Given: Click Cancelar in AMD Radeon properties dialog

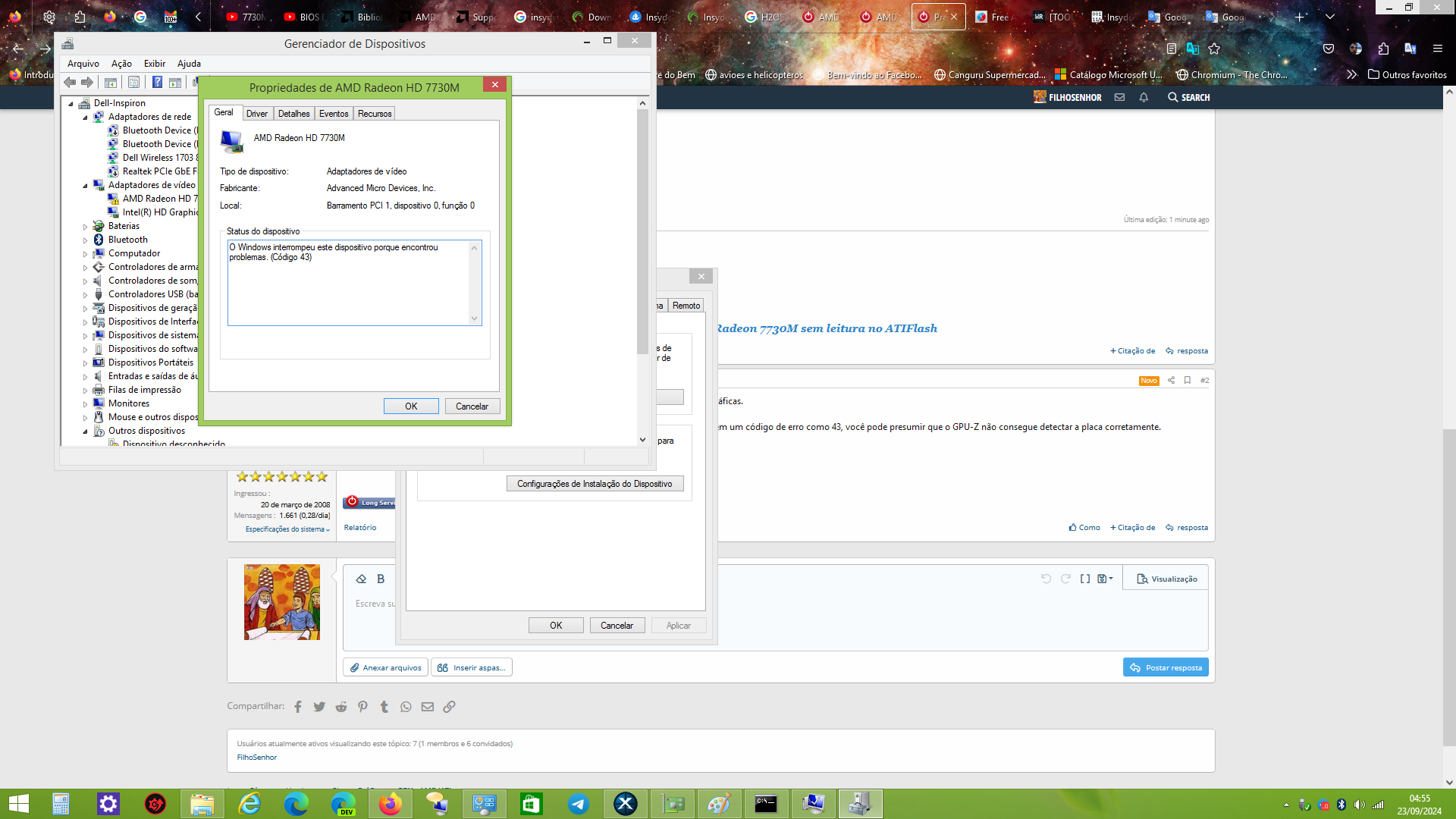Looking at the screenshot, I should [472, 406].
